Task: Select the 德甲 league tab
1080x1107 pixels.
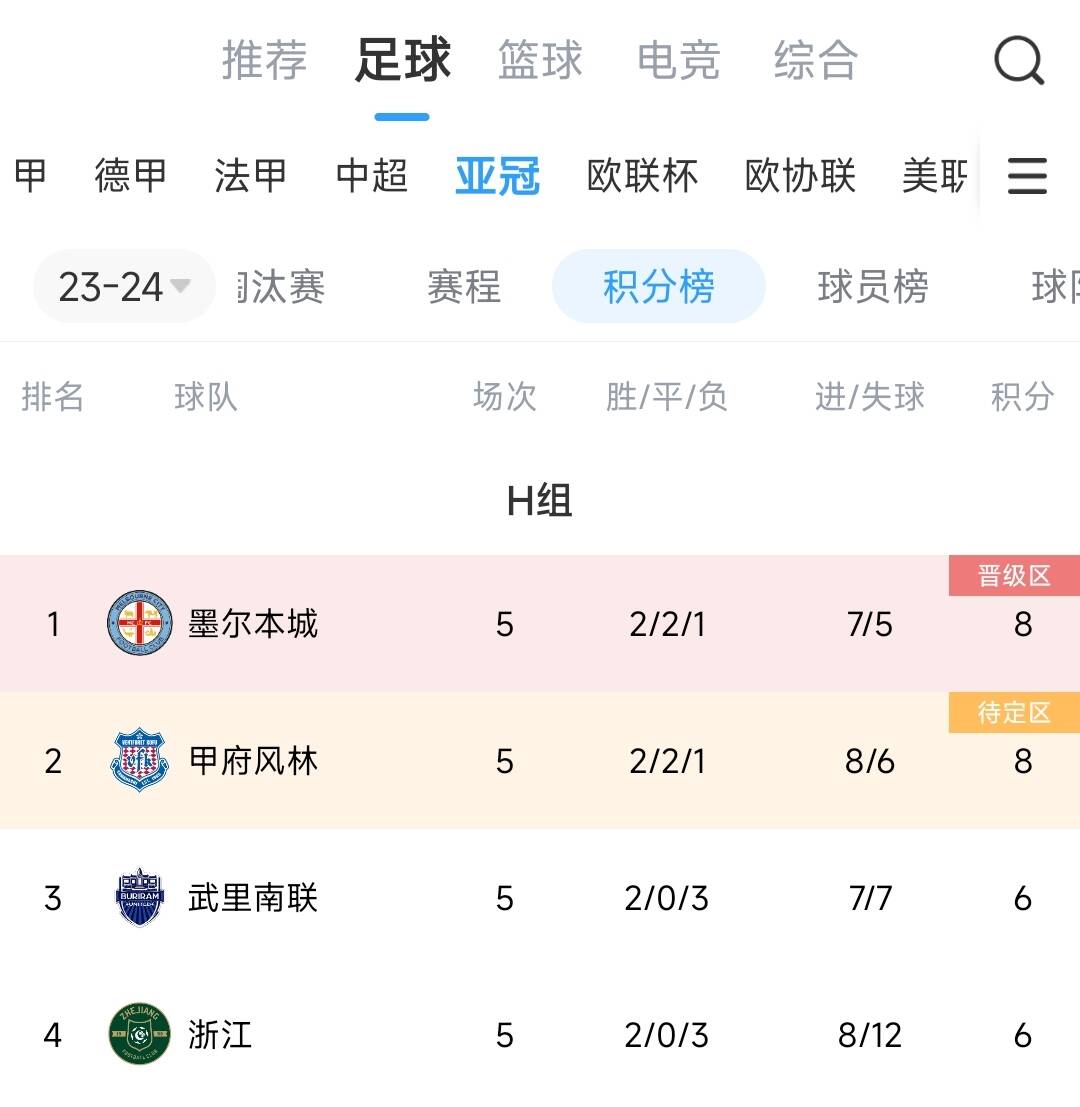Action: coord(131,176)
